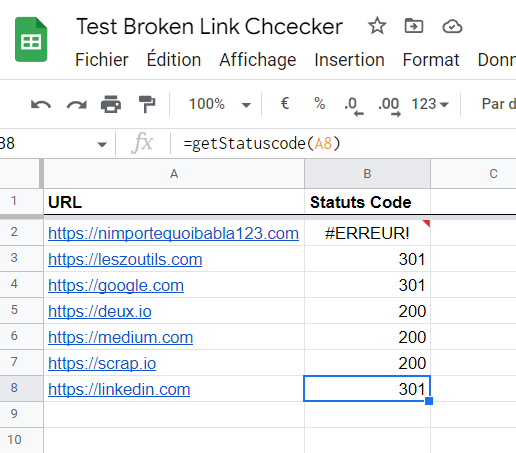Print the spreadsheet

[111, 104]
